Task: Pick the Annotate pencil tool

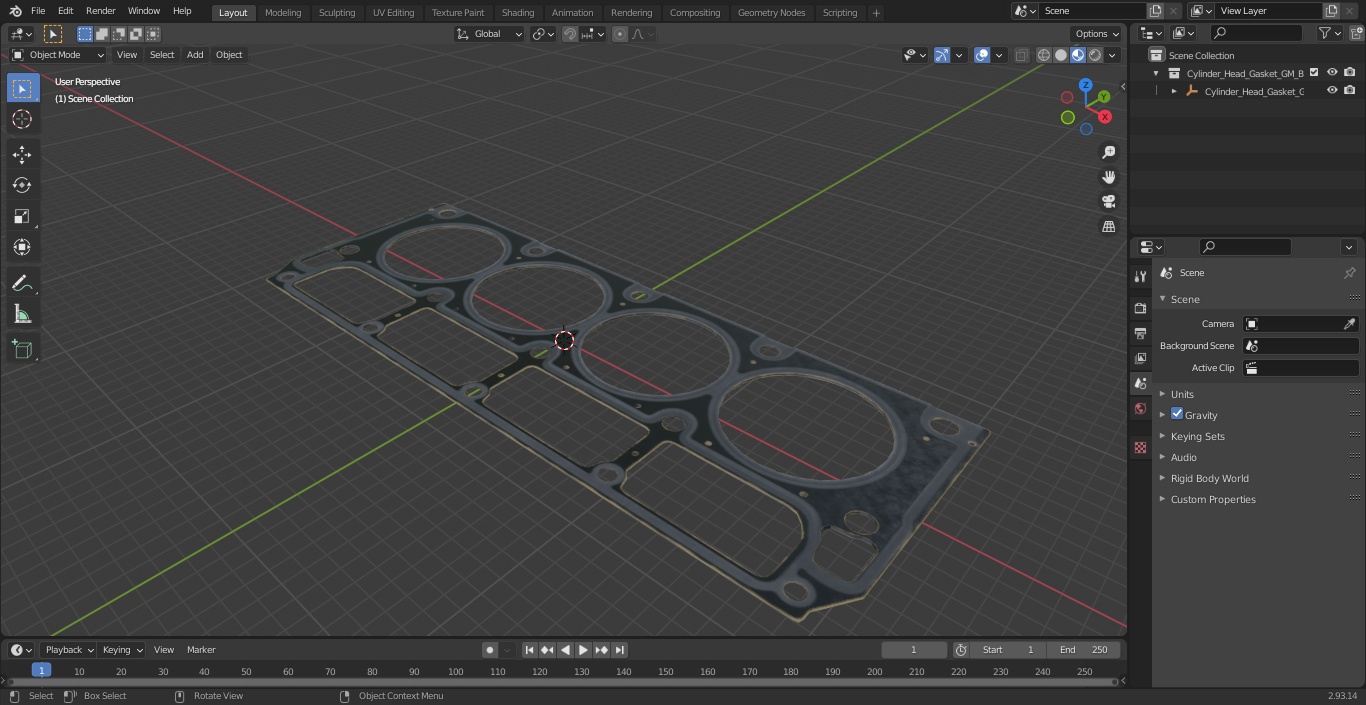Action: tap(22, 284)
